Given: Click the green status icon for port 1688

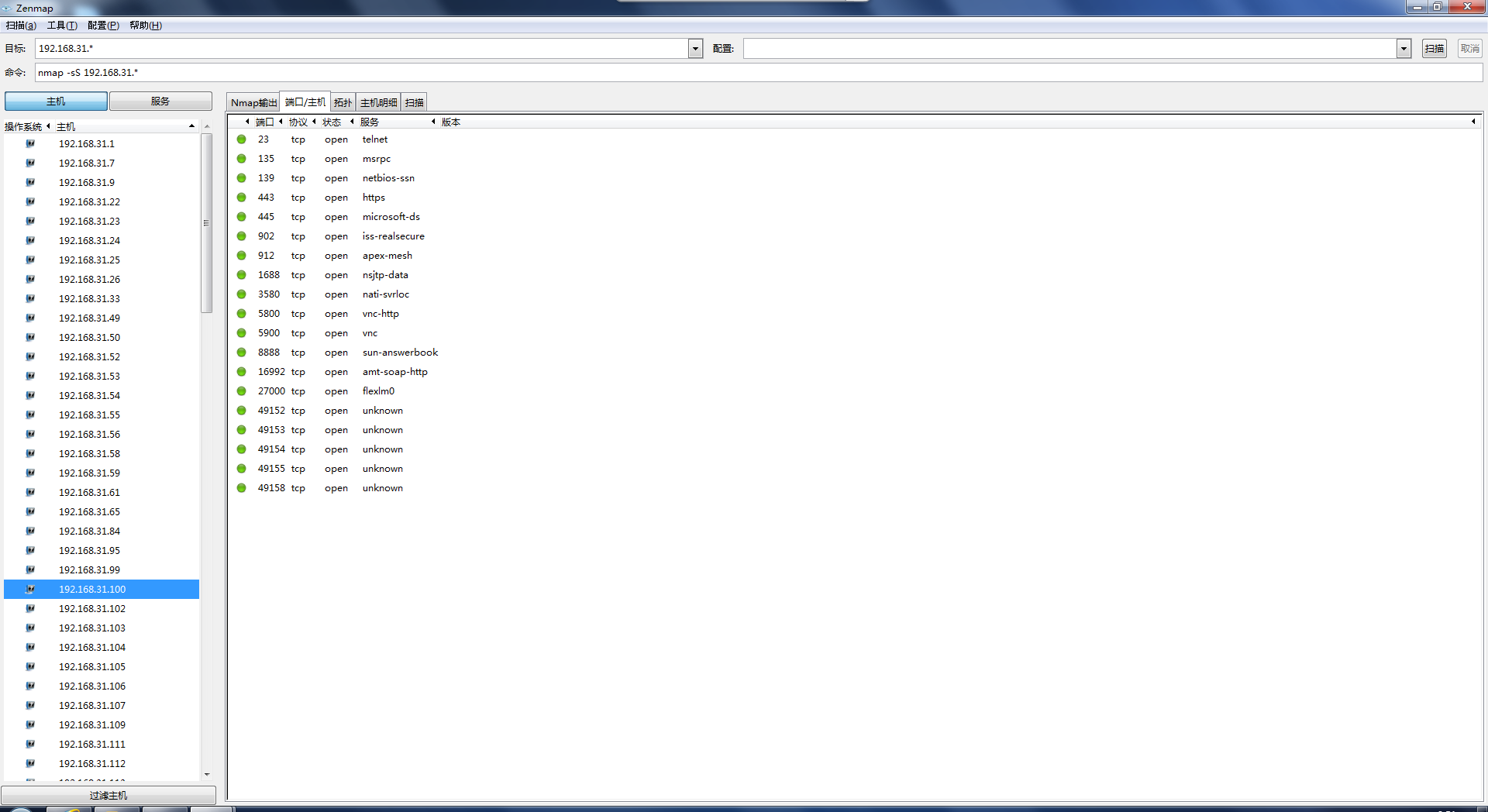Looking at the screenshot, I should tap(242, 275).
